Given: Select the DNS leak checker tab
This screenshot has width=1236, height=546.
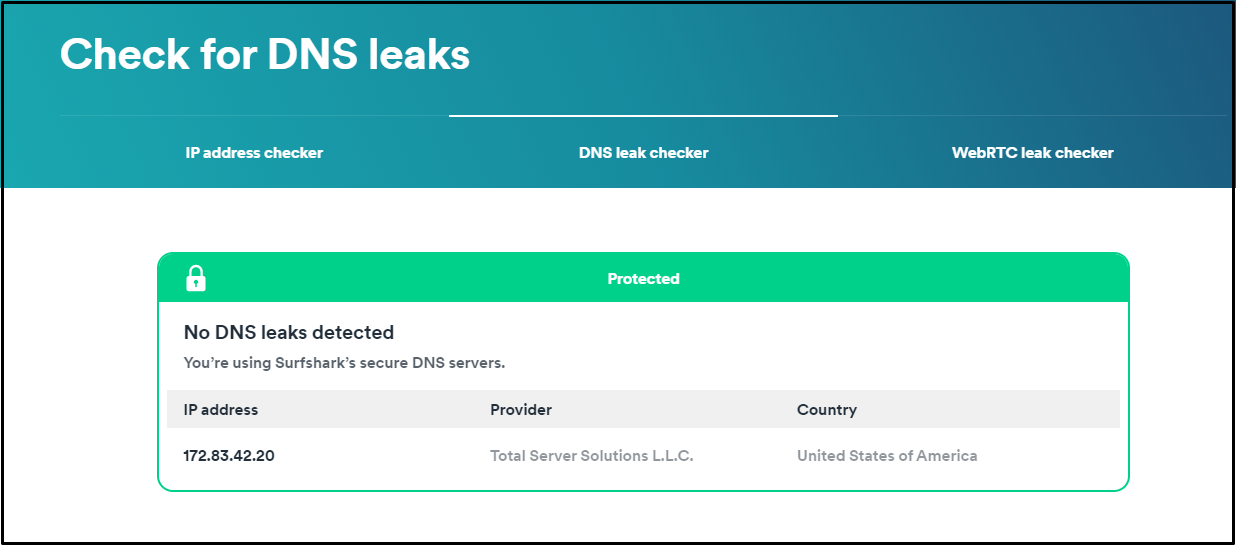Looking at the screenshot, I should click(x=643, y=153).
